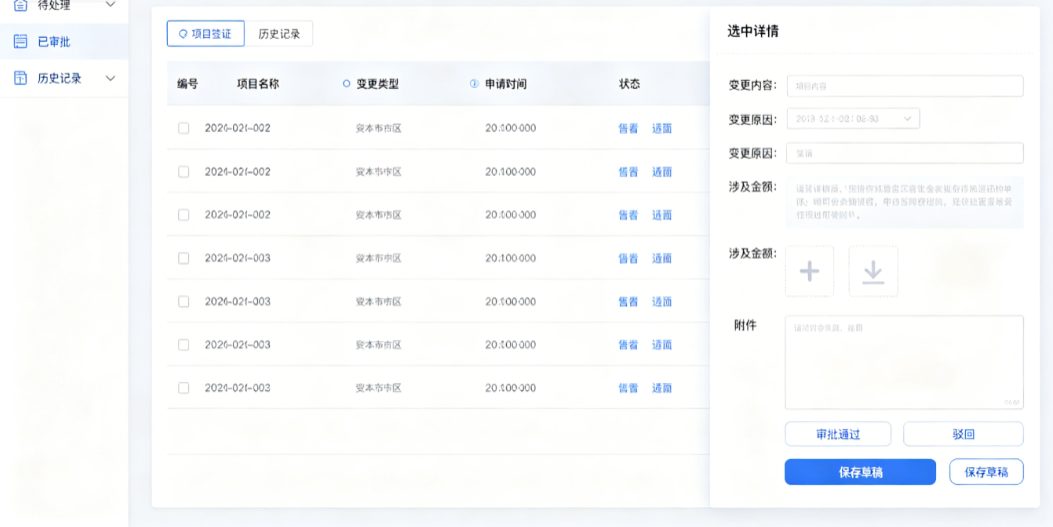The image size is (1053, 527).
Task: Tick the checkbox in the second table row
Action: tap(183, 172)
